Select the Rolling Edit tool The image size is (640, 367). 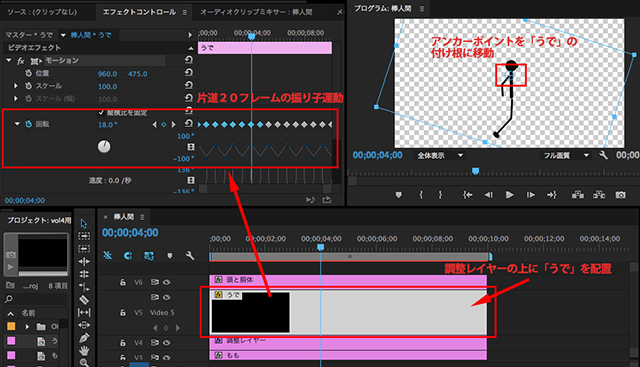coord(84,274)
